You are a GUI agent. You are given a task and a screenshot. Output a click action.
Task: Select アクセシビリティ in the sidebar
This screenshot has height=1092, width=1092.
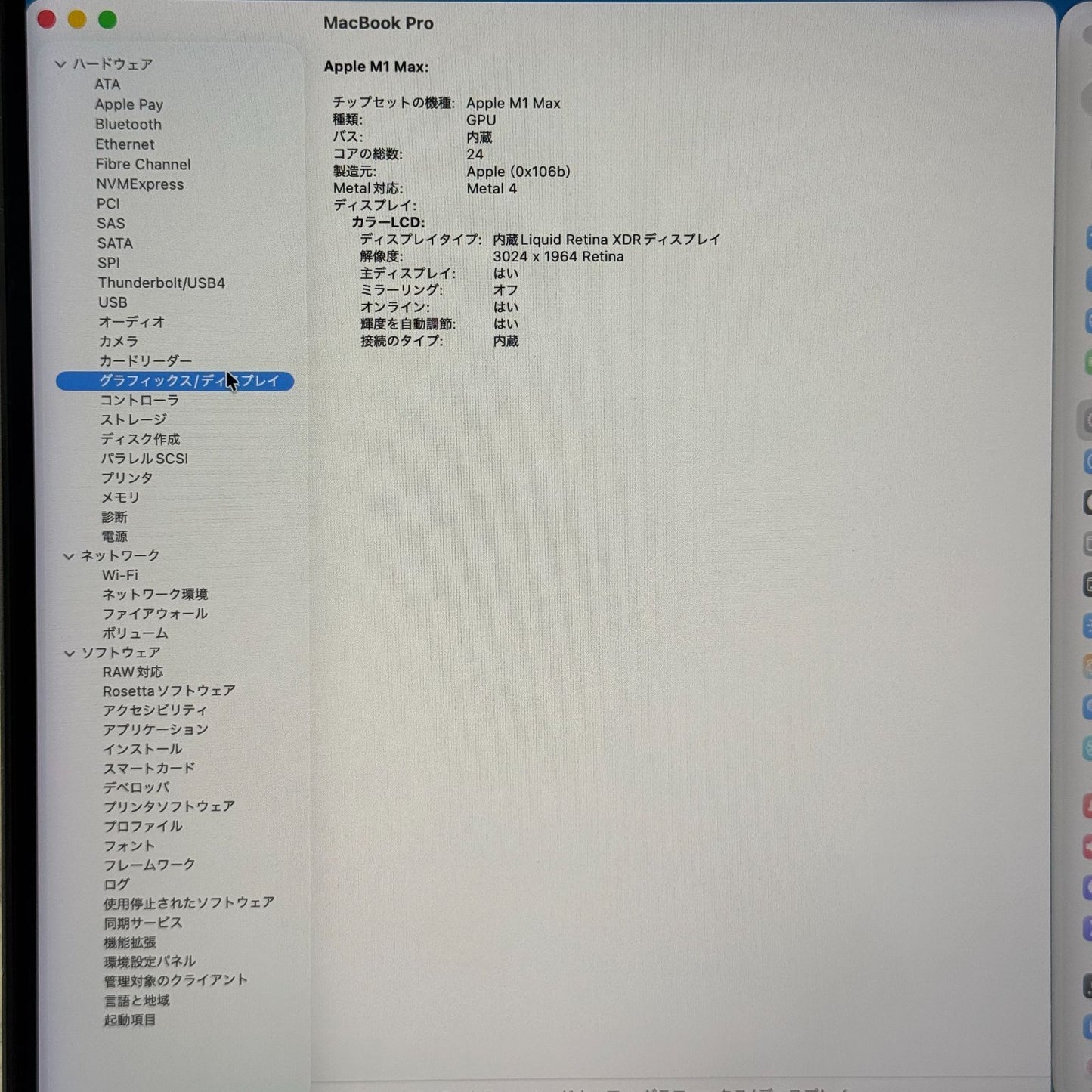click(155, 711)
